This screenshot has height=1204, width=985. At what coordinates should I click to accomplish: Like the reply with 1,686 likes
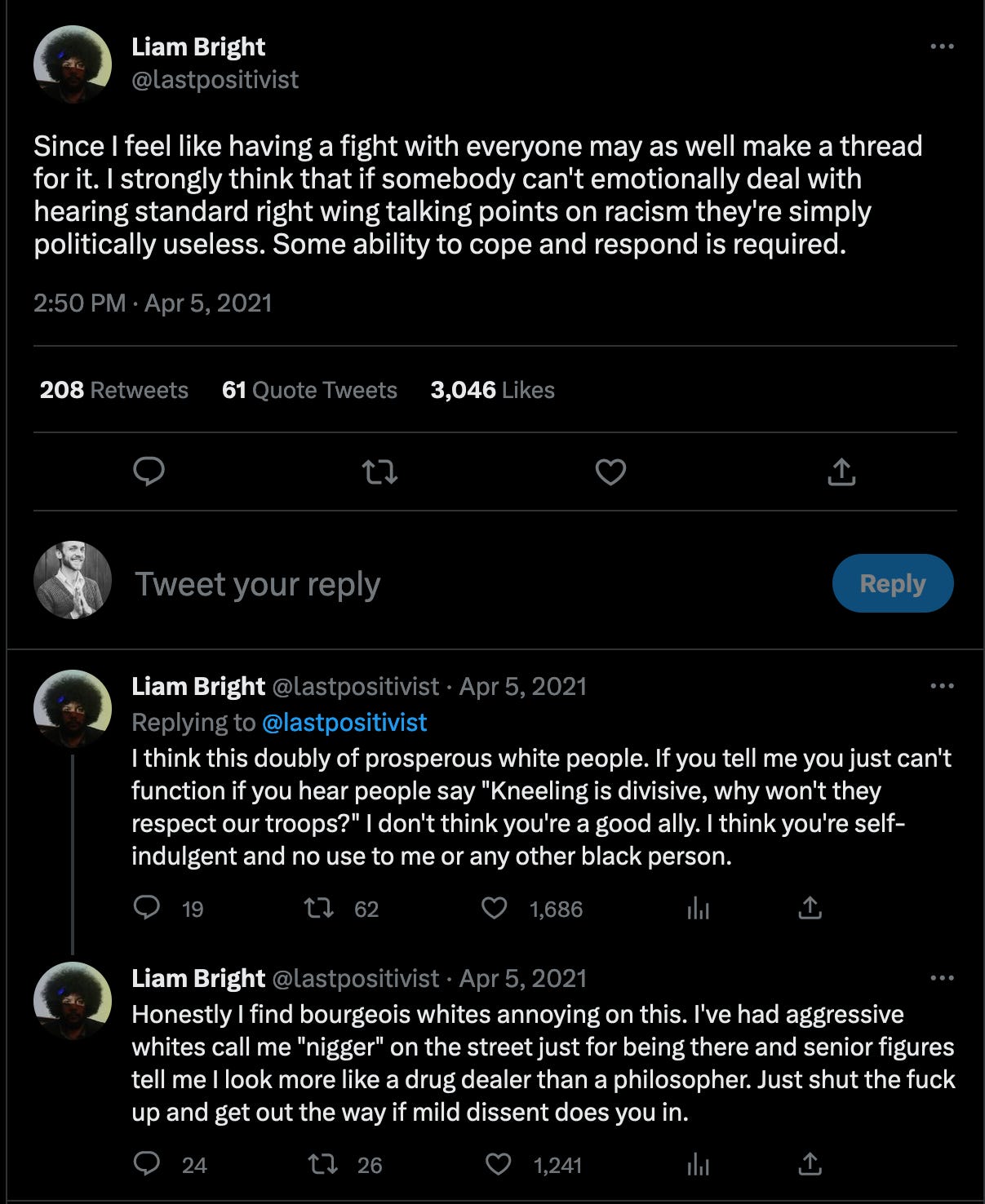pyautogui.click(x=495, y=908)
